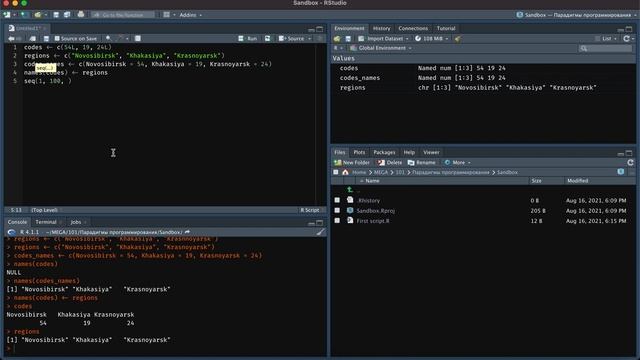Open the First script.R file
The height and width of the screenshot is (360, 640).
click(373, 221)
